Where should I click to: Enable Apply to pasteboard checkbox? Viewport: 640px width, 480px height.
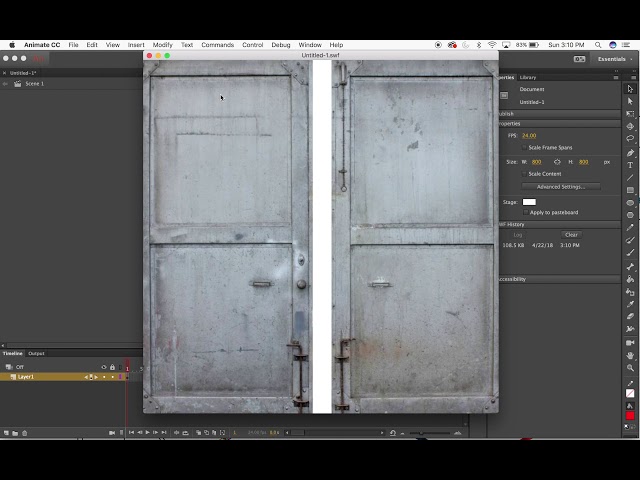tap(525, 212)
